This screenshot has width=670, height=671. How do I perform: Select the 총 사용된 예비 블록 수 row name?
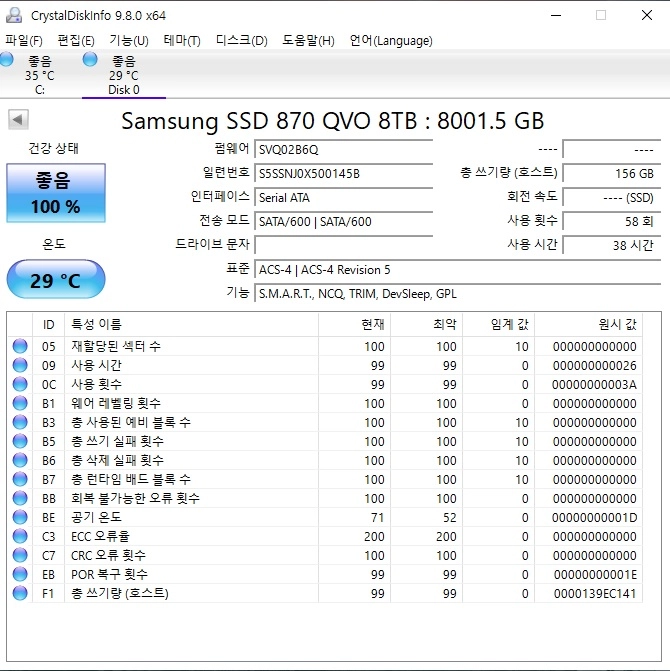point(131,422)
